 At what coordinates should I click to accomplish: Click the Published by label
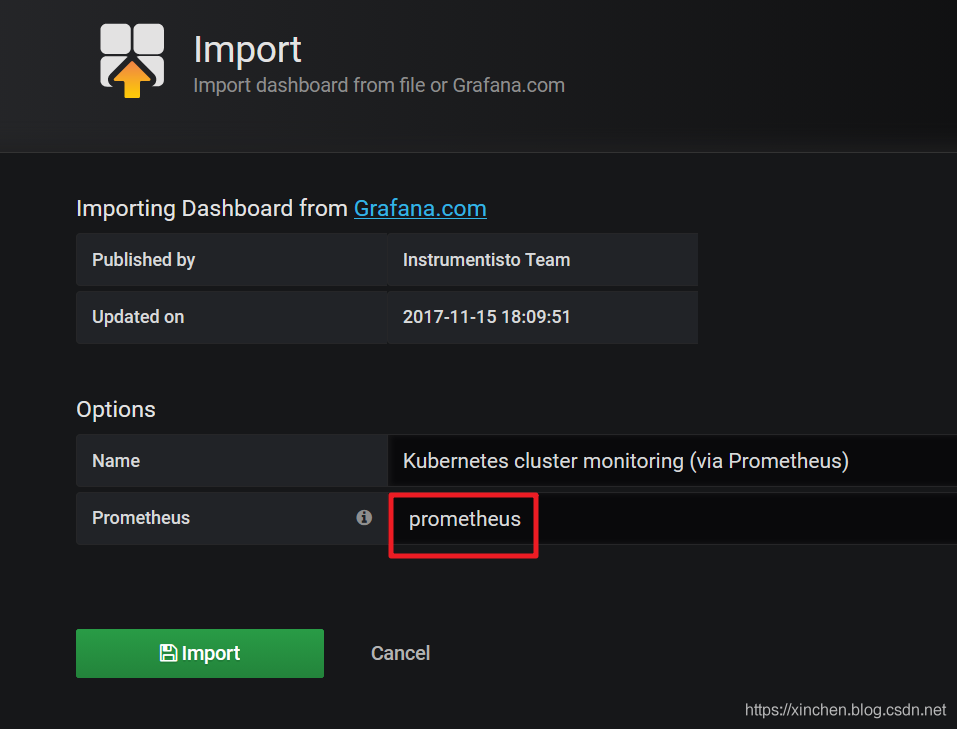pos(143,260)
